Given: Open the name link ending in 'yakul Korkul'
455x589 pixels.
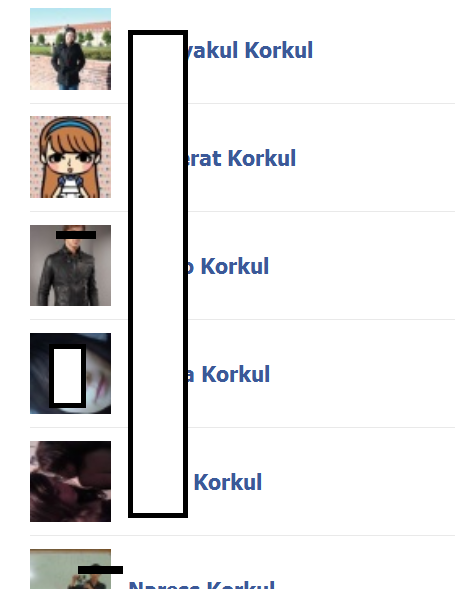Looking at the screenshot, I should click(x=250, y=50).
